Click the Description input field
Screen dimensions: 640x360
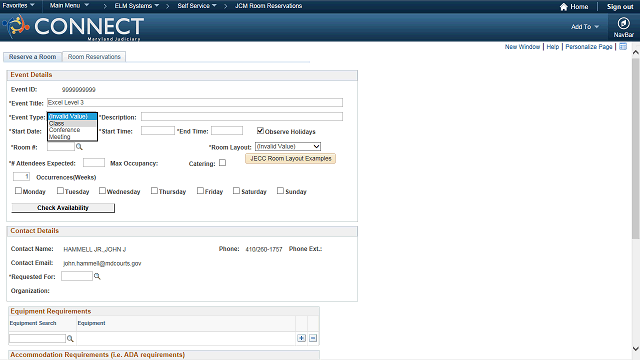coord(242,117)
